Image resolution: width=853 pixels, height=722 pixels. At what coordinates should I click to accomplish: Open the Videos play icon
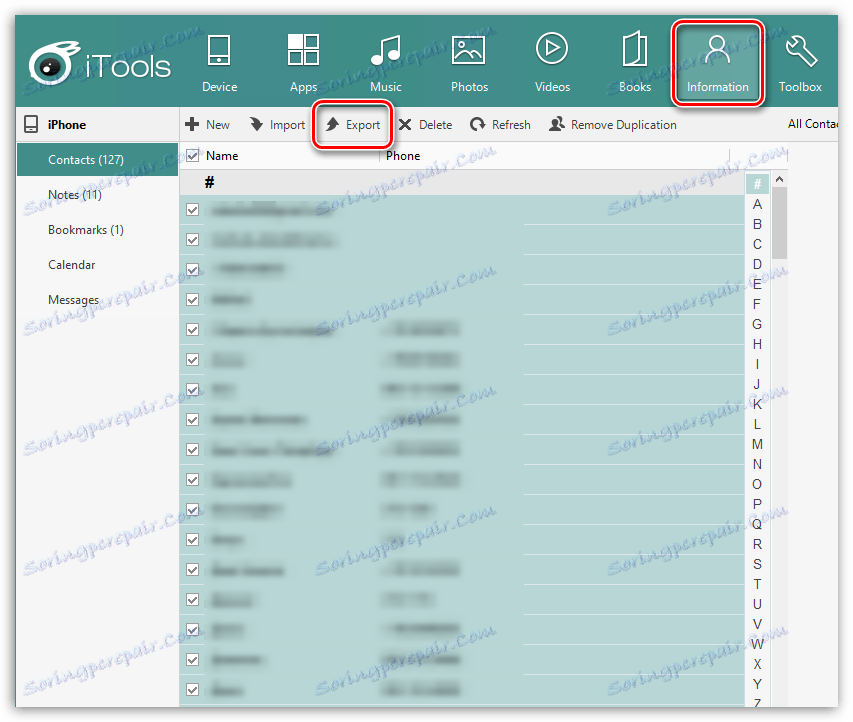pos(552,49)
